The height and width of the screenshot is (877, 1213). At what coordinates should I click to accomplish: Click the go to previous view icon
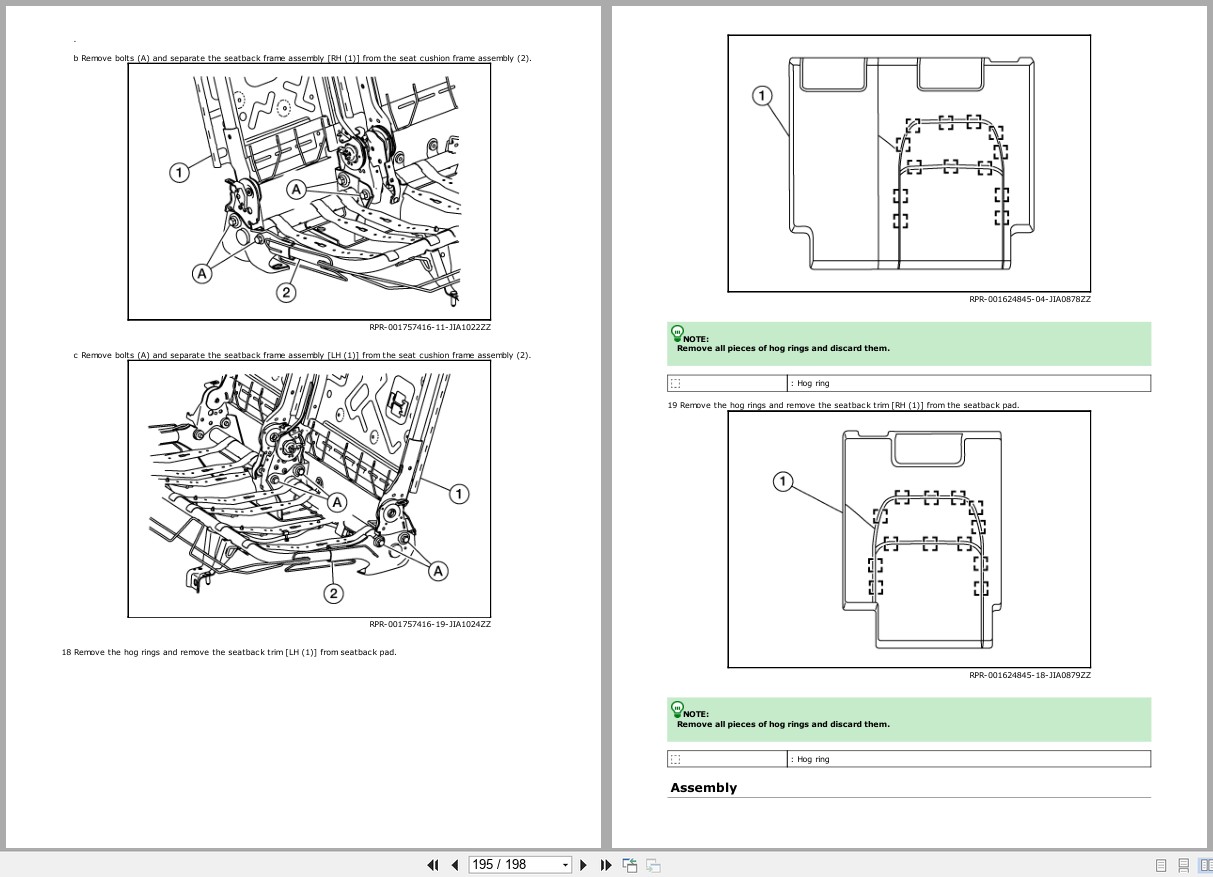[630, 865]
